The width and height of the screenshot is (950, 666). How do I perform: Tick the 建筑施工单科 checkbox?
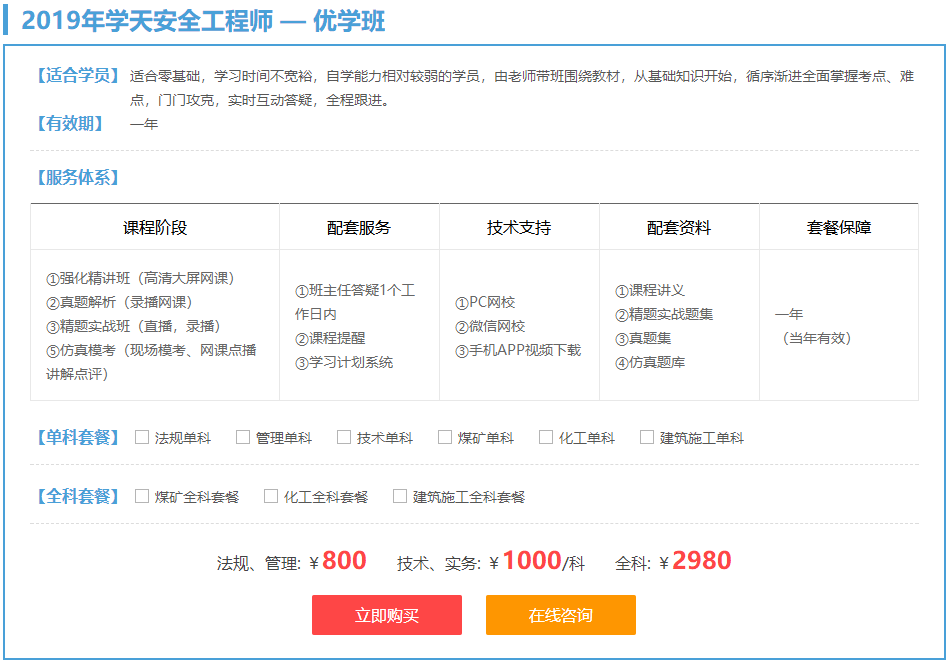[x=647, y=437]
